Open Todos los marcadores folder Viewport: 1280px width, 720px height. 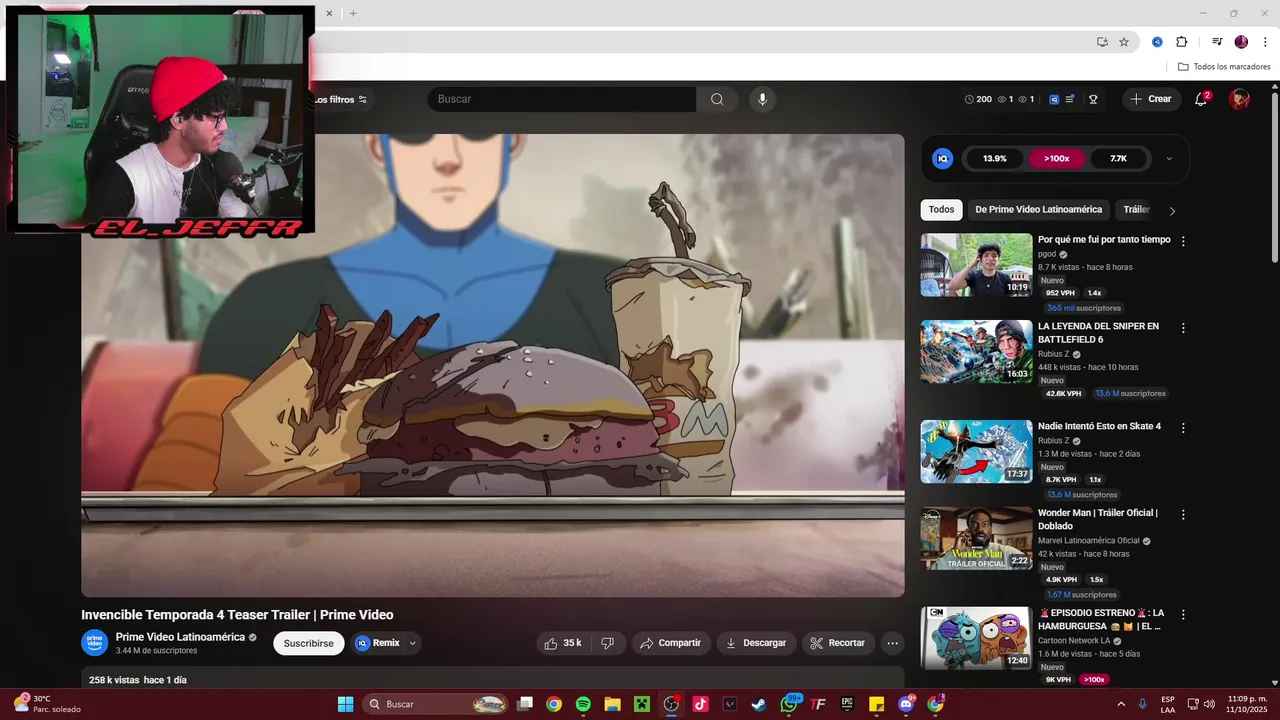coord(1224,66)
